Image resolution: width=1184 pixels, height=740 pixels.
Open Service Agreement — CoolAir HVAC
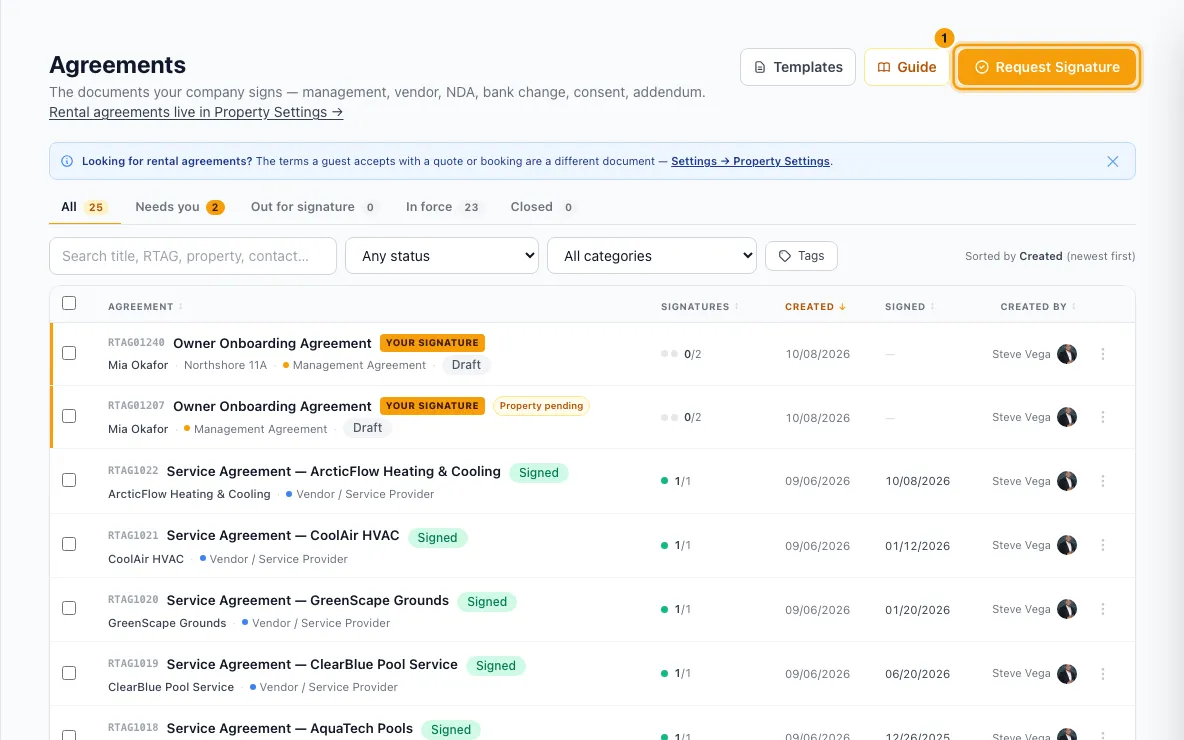[x=283, y=535]
